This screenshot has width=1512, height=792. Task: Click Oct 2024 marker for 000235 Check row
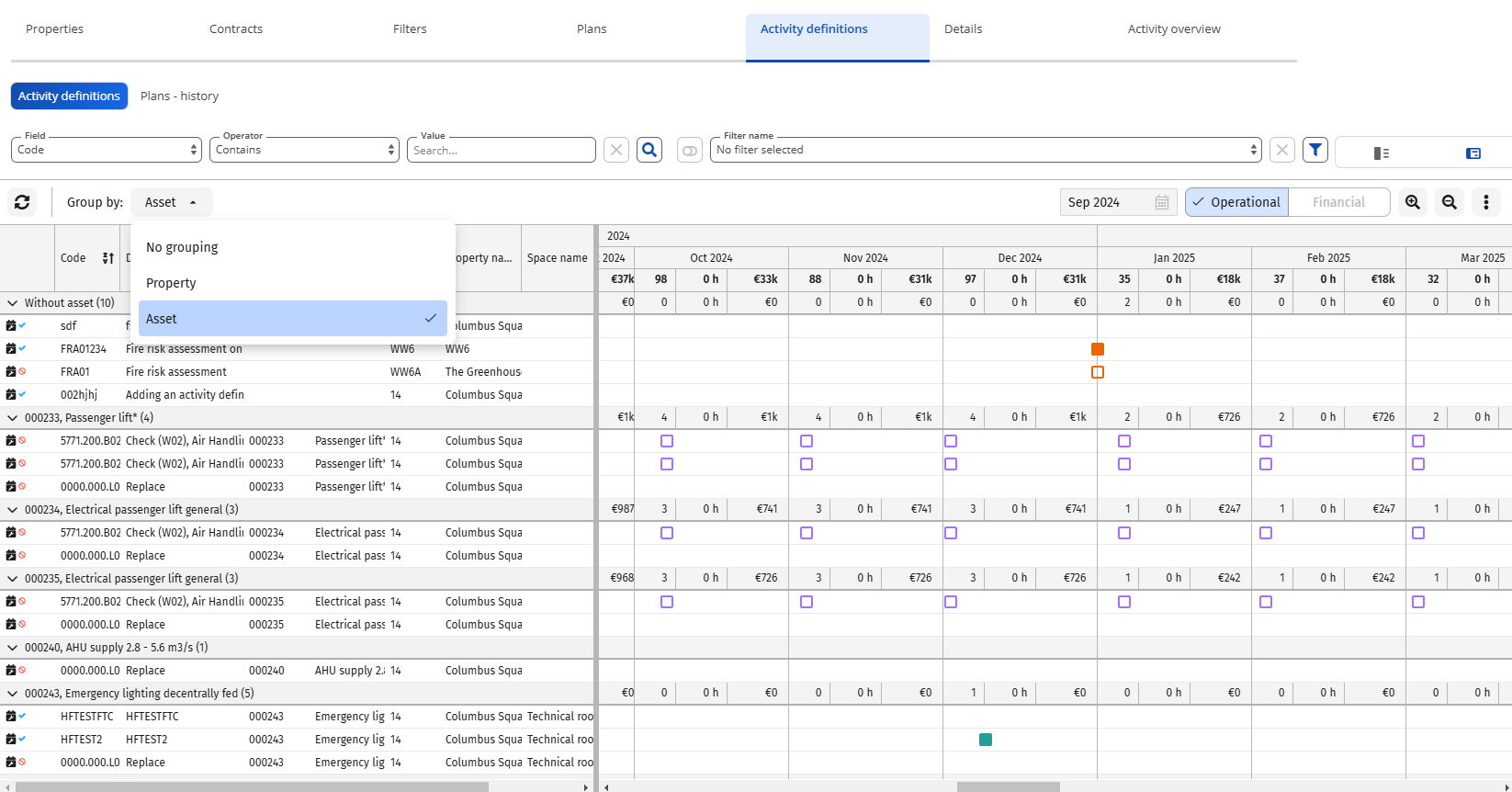(x=667, y=602)
